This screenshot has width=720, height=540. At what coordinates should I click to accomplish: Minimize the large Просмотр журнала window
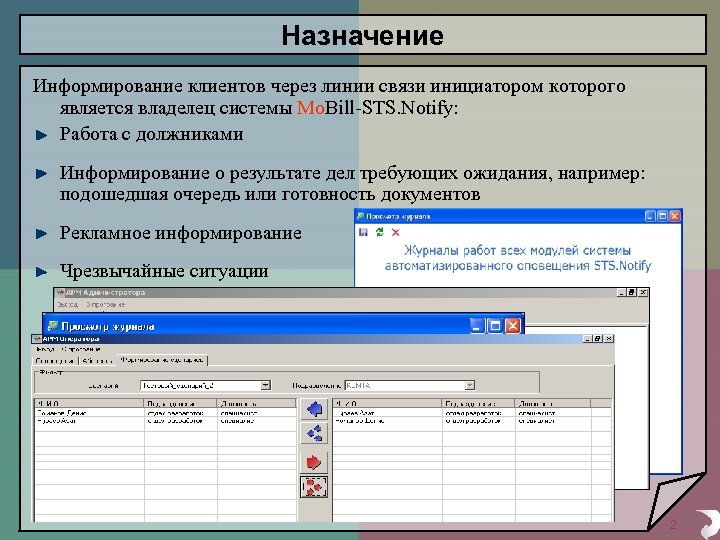point(478,326)
